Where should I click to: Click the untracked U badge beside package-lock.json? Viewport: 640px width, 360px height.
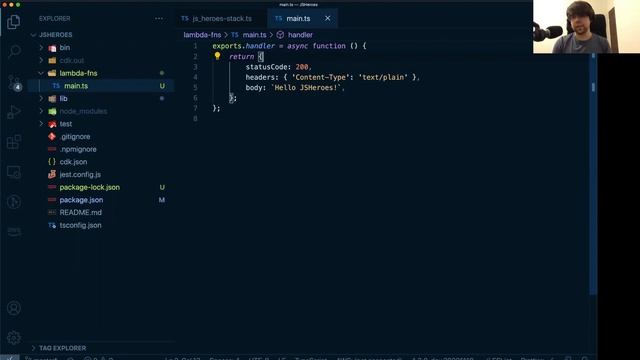162,187
